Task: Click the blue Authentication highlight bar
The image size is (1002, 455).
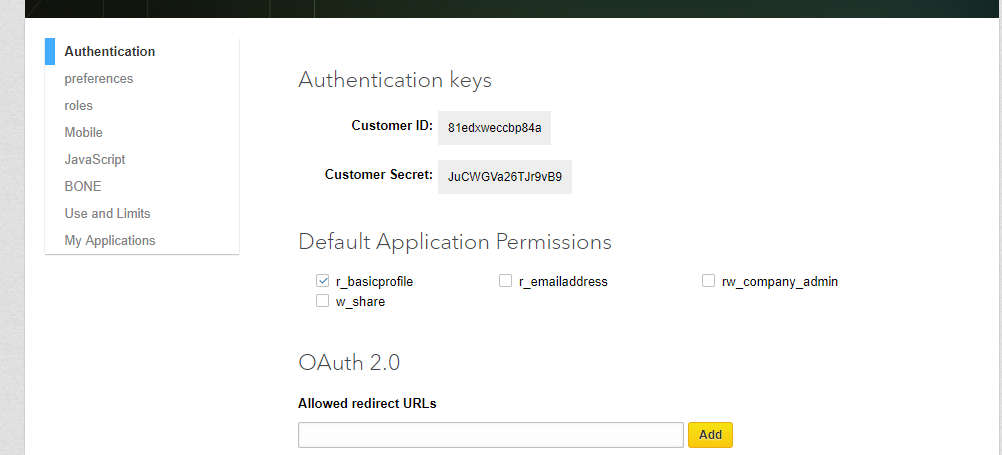Action: click(x=50, y=51)
